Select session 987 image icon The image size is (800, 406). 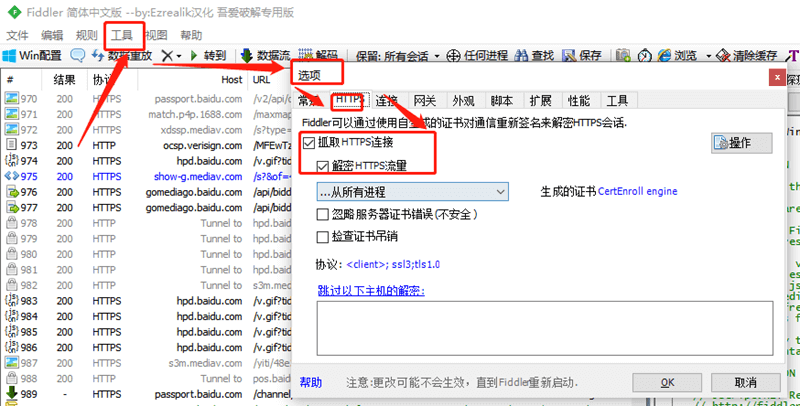pyautogui.click(x=11, y=363)
